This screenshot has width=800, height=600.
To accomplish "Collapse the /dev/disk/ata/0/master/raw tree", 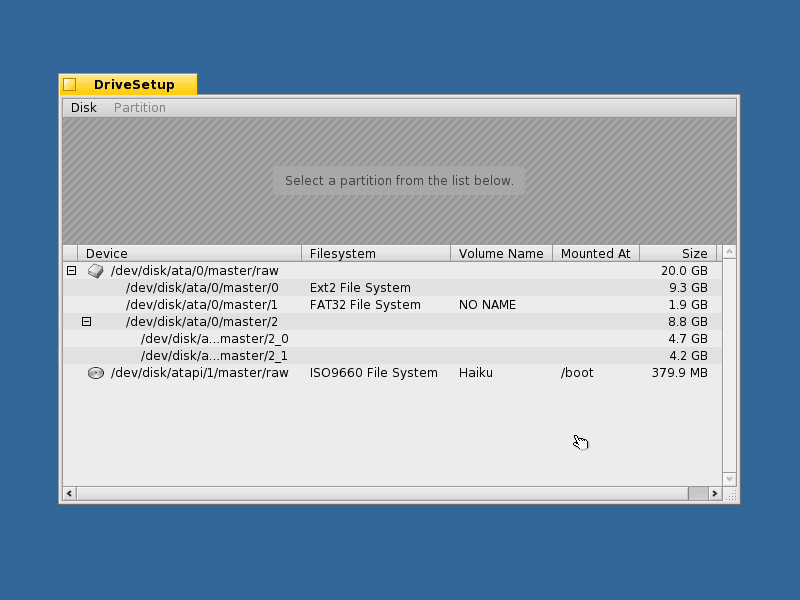I will click(71, 271).
